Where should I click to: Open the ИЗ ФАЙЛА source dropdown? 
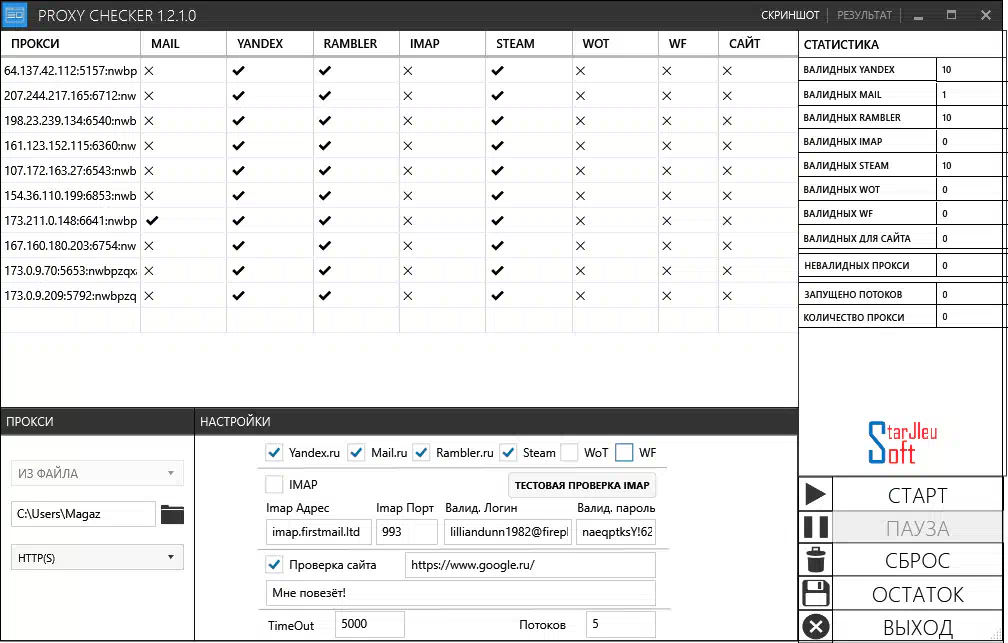[97, 473]
